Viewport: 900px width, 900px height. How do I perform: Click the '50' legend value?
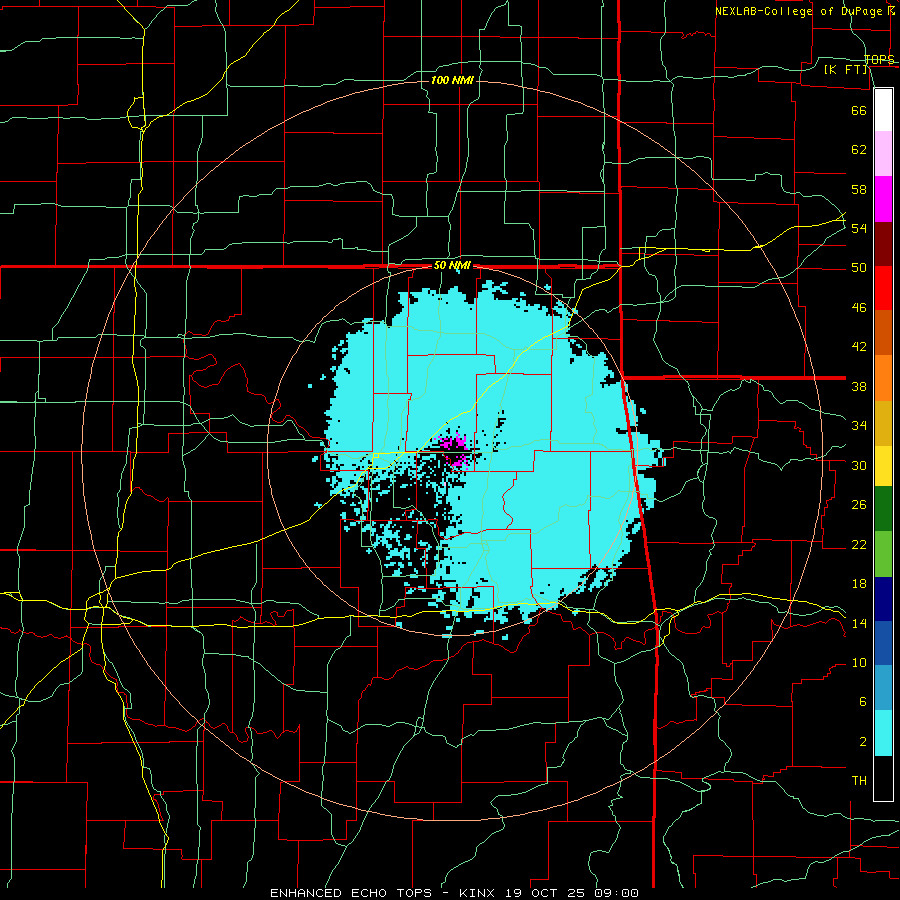click(x=859, y=268)
